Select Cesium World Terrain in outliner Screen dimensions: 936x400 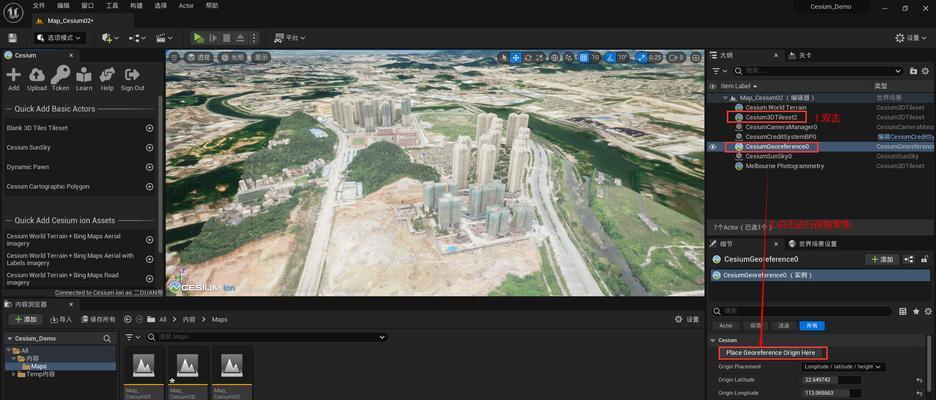click(x=775, y=107)
